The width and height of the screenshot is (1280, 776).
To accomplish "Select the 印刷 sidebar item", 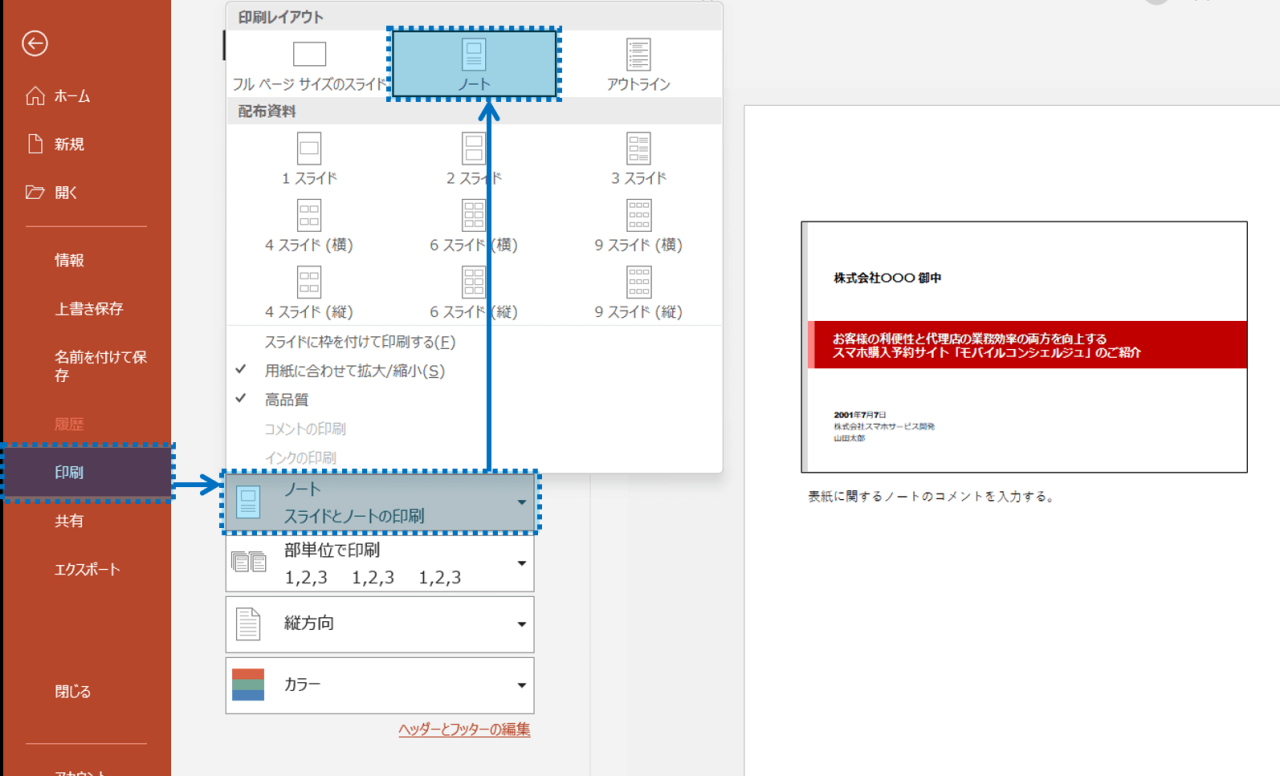I will click(88, 472).
